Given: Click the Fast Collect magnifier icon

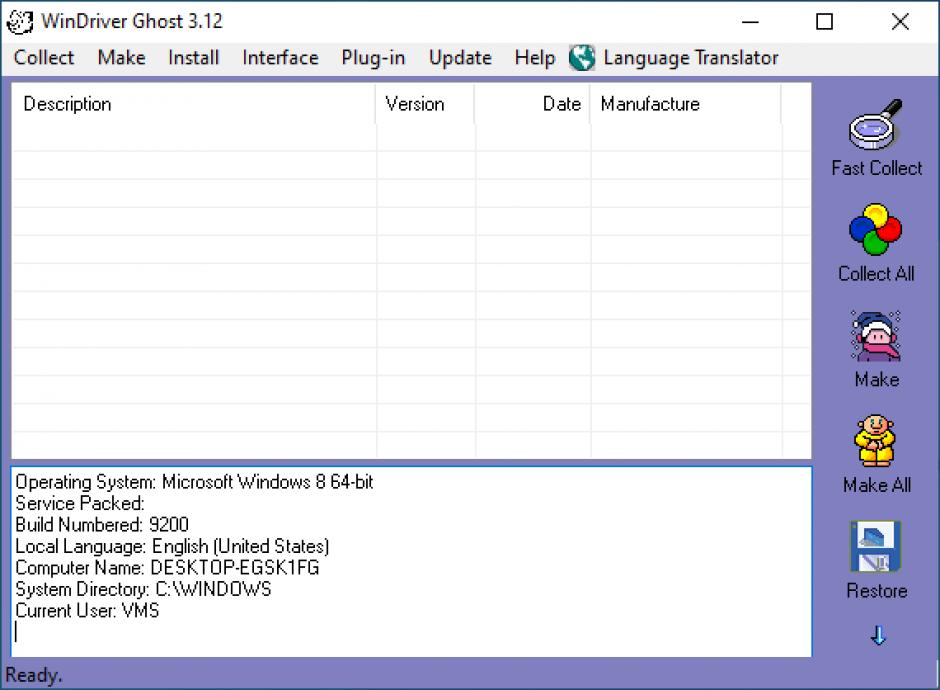Looking at the screenshot, I should tap(876, 126).
